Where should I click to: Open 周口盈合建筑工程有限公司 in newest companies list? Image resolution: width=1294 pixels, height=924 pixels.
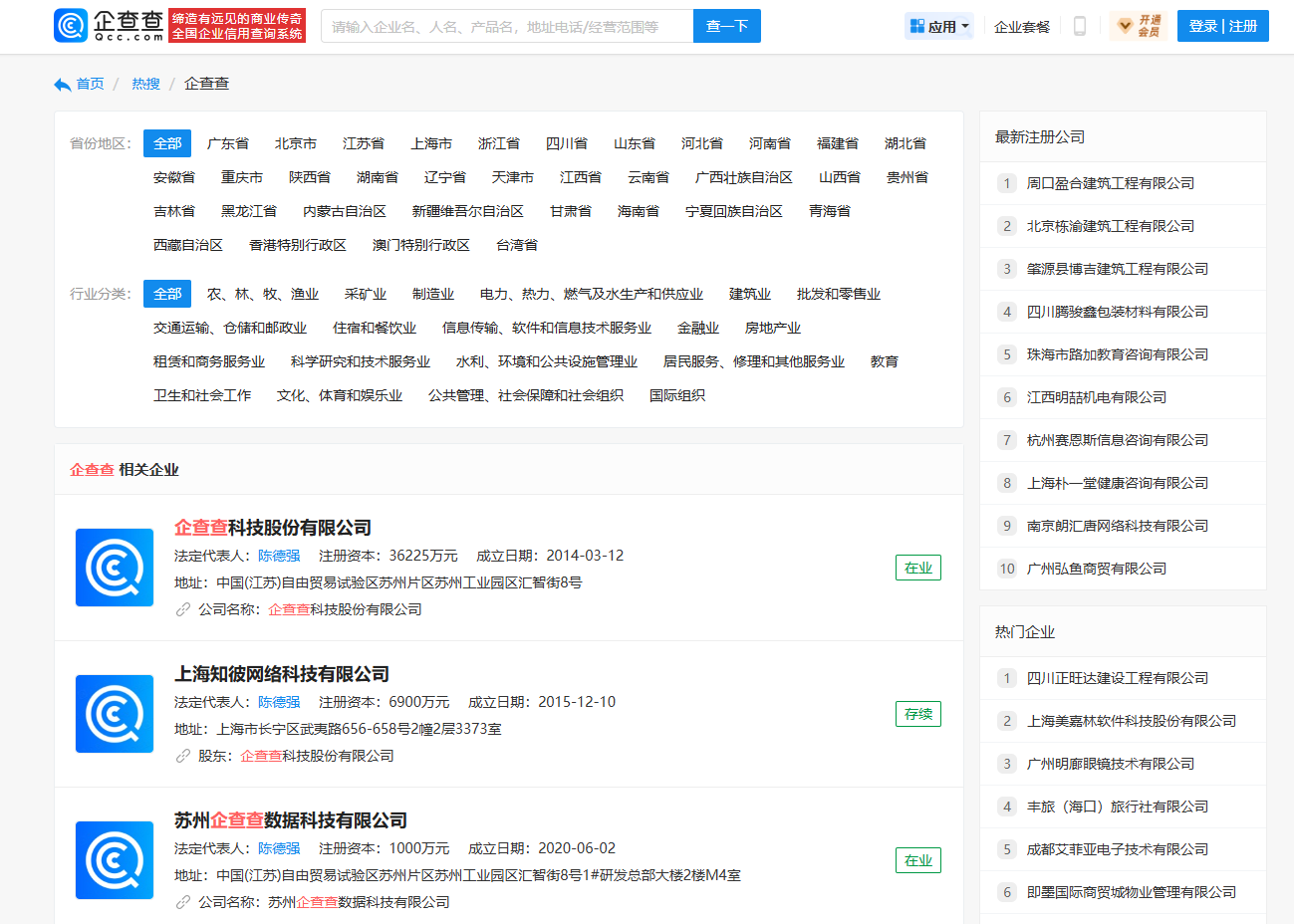[x=1110, y=183]
